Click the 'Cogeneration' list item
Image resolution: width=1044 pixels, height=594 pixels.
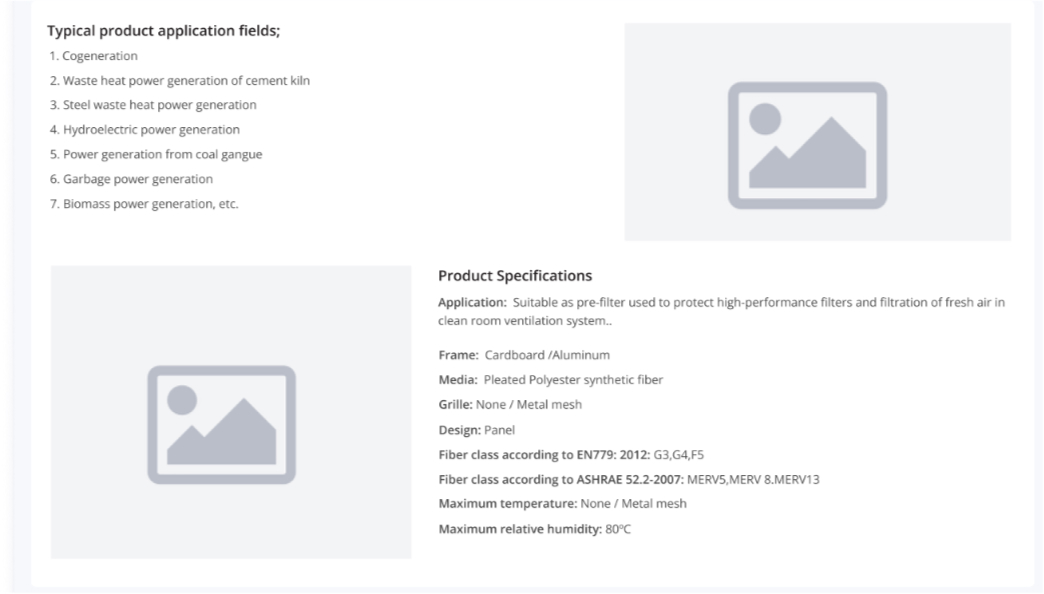tap(94, 56)
